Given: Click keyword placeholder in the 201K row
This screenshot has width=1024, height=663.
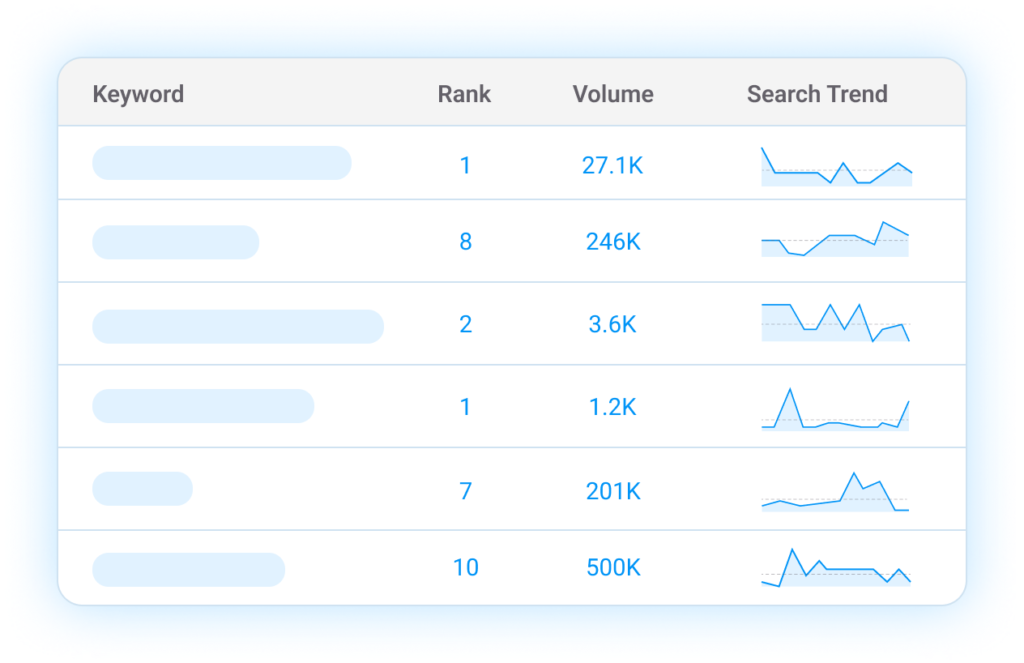Looking at the screenshot, I should pos(142,489).
